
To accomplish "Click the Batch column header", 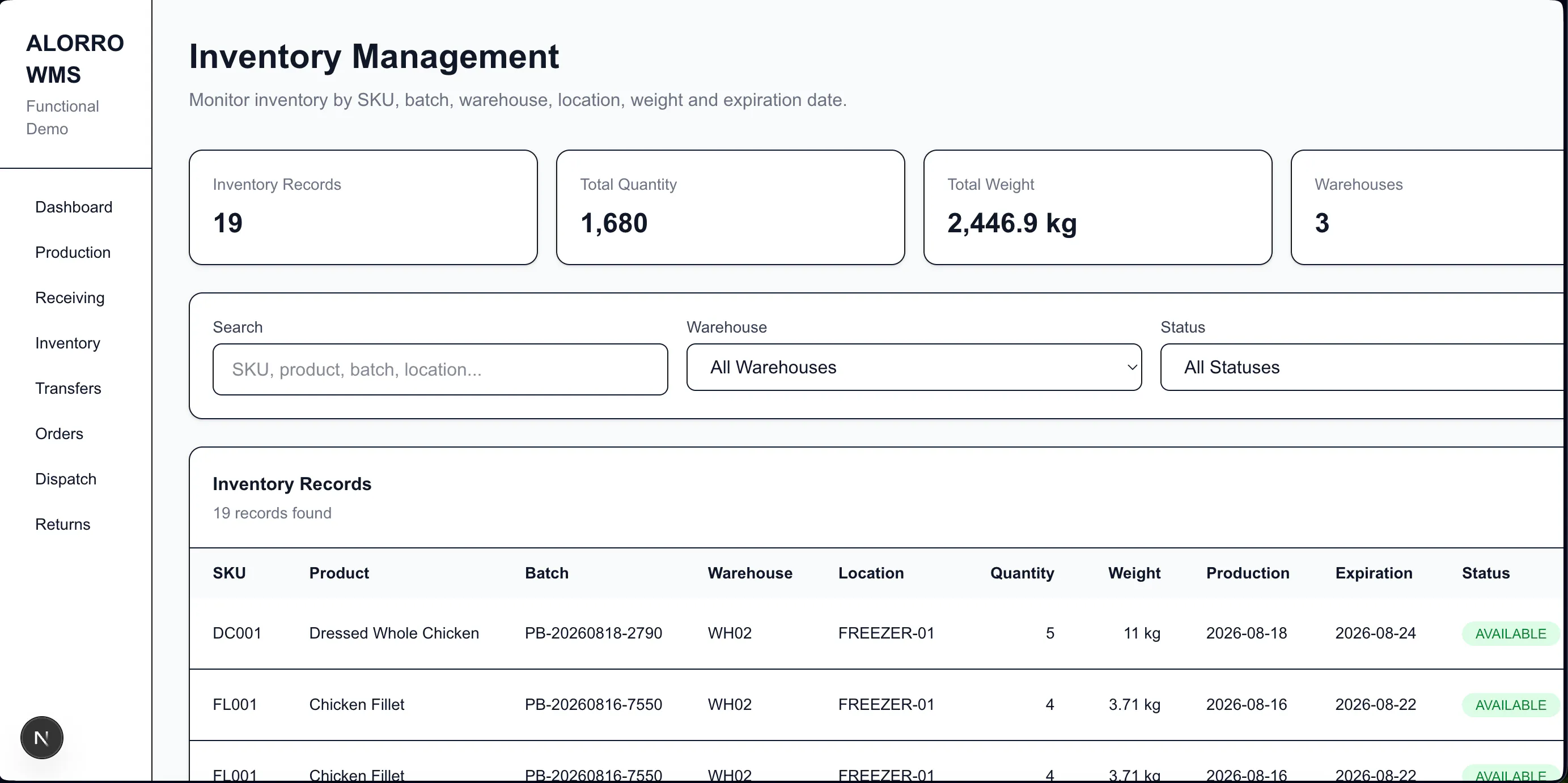I will click(546, 573).
